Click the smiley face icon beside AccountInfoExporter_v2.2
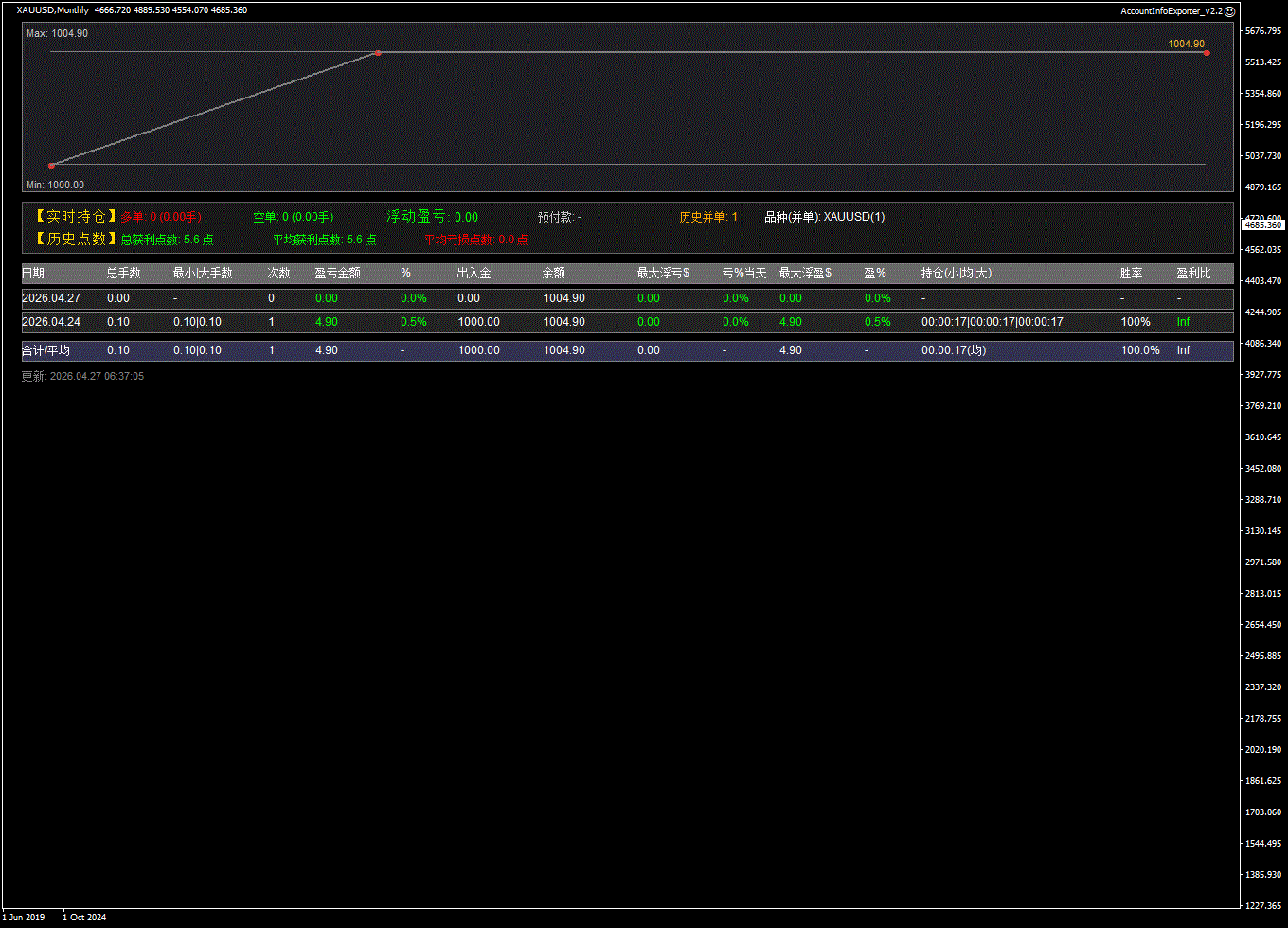Image resolution: width=1288 pixels, height=928 pixels. (x=1230, y=11)
